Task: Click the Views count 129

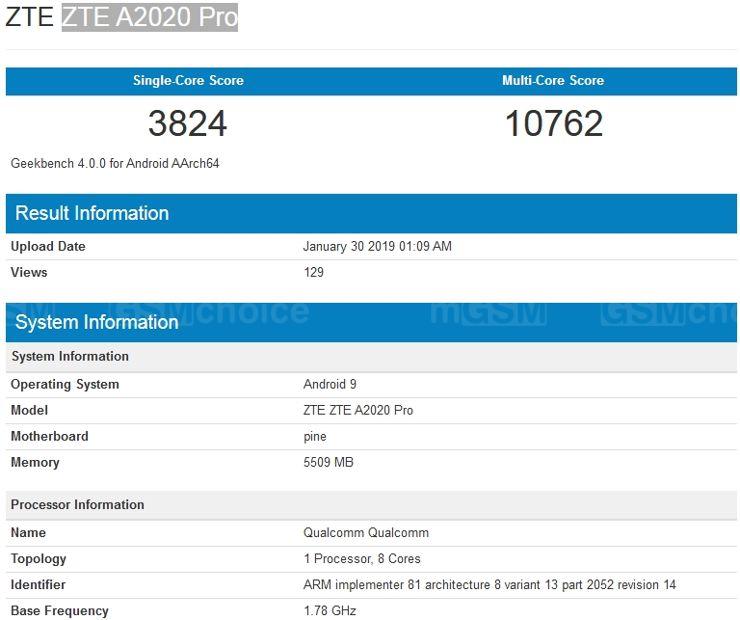Action: [x=314, y=272]
